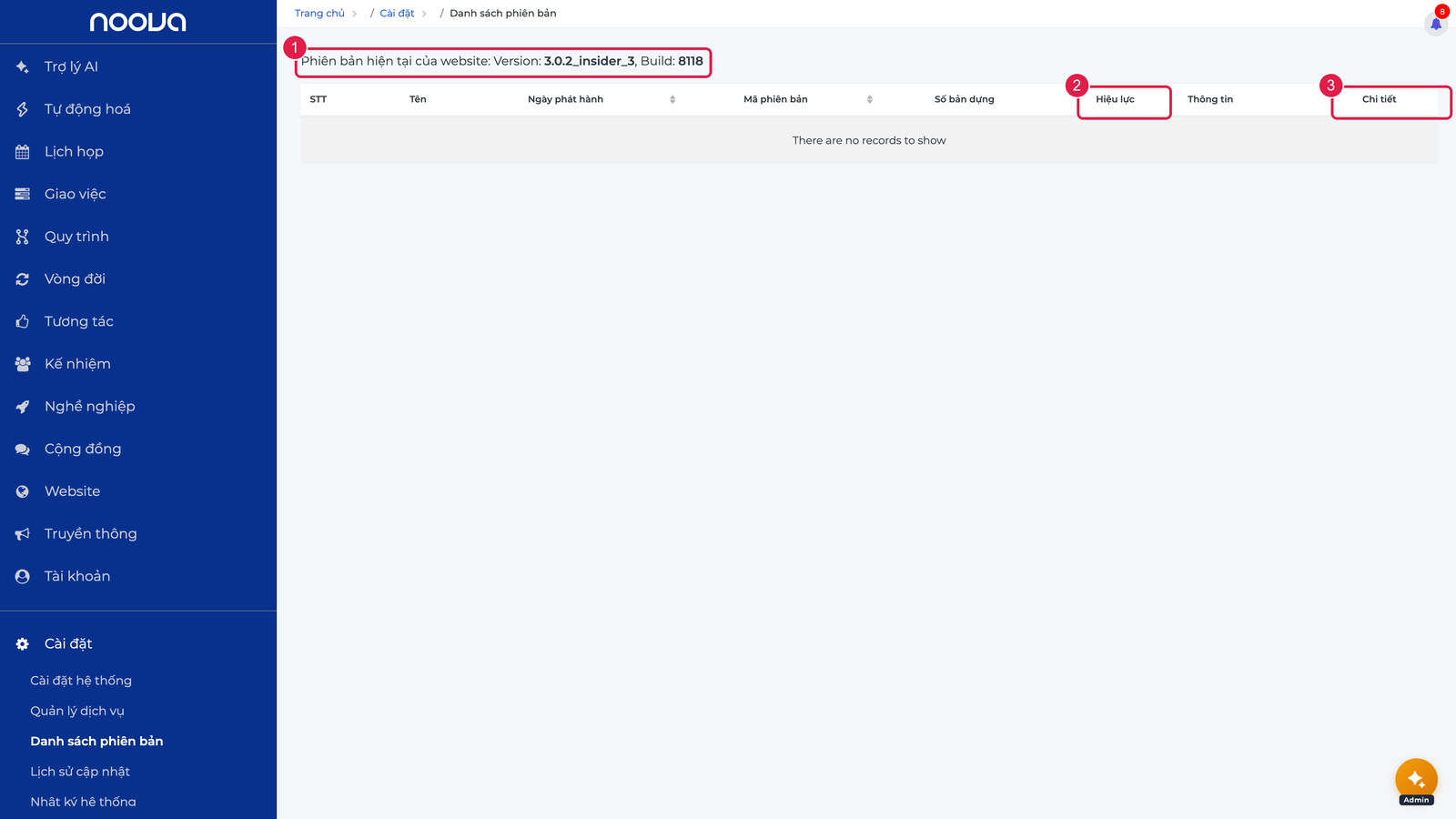Viewport: 1456px width, 819px height.
Task: Click the Cài đặt breadcrumb link
Action: pyautogui.click(x=397, y=14)
